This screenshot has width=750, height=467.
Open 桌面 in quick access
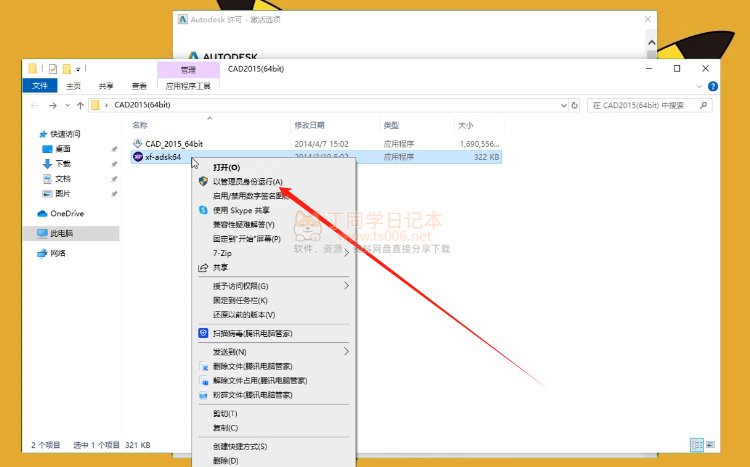[x=57, y=149]
